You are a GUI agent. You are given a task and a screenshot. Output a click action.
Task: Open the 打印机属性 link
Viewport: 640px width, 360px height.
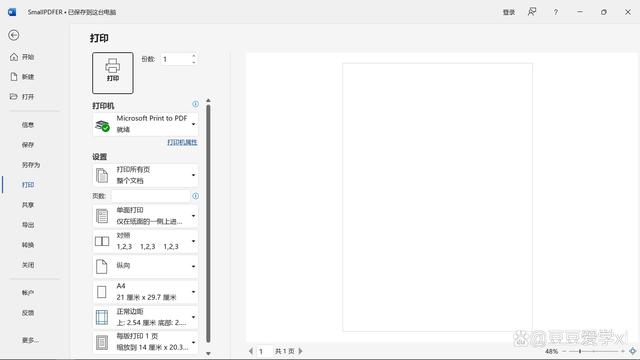pos(182,142)
